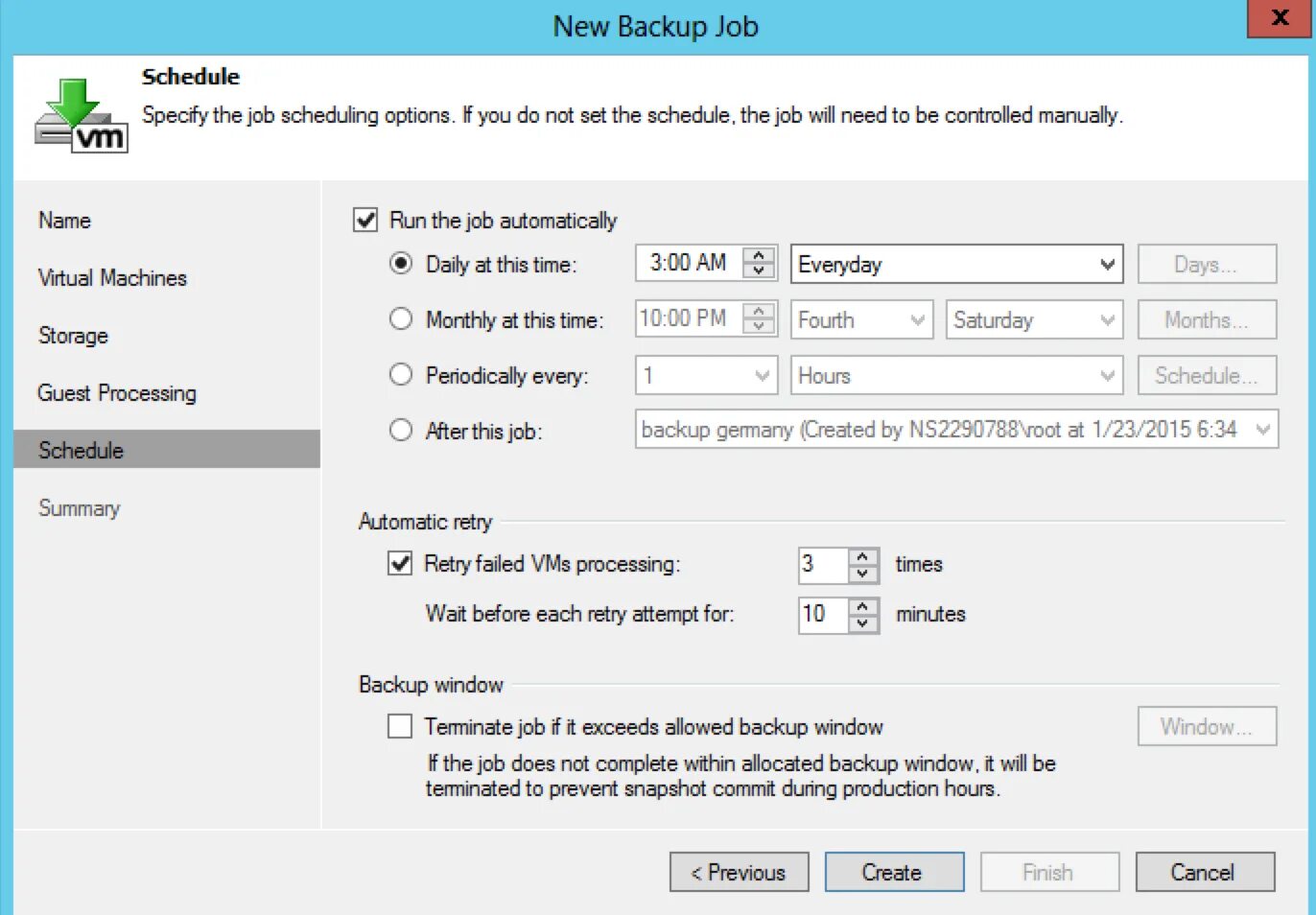Open the Fourth week dropdown
The height and width of the screenshot is (915, 1316).
861,319
